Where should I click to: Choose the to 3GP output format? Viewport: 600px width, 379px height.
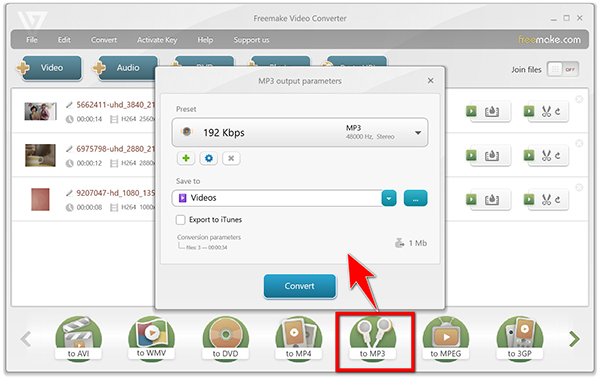tap(520, 338)
